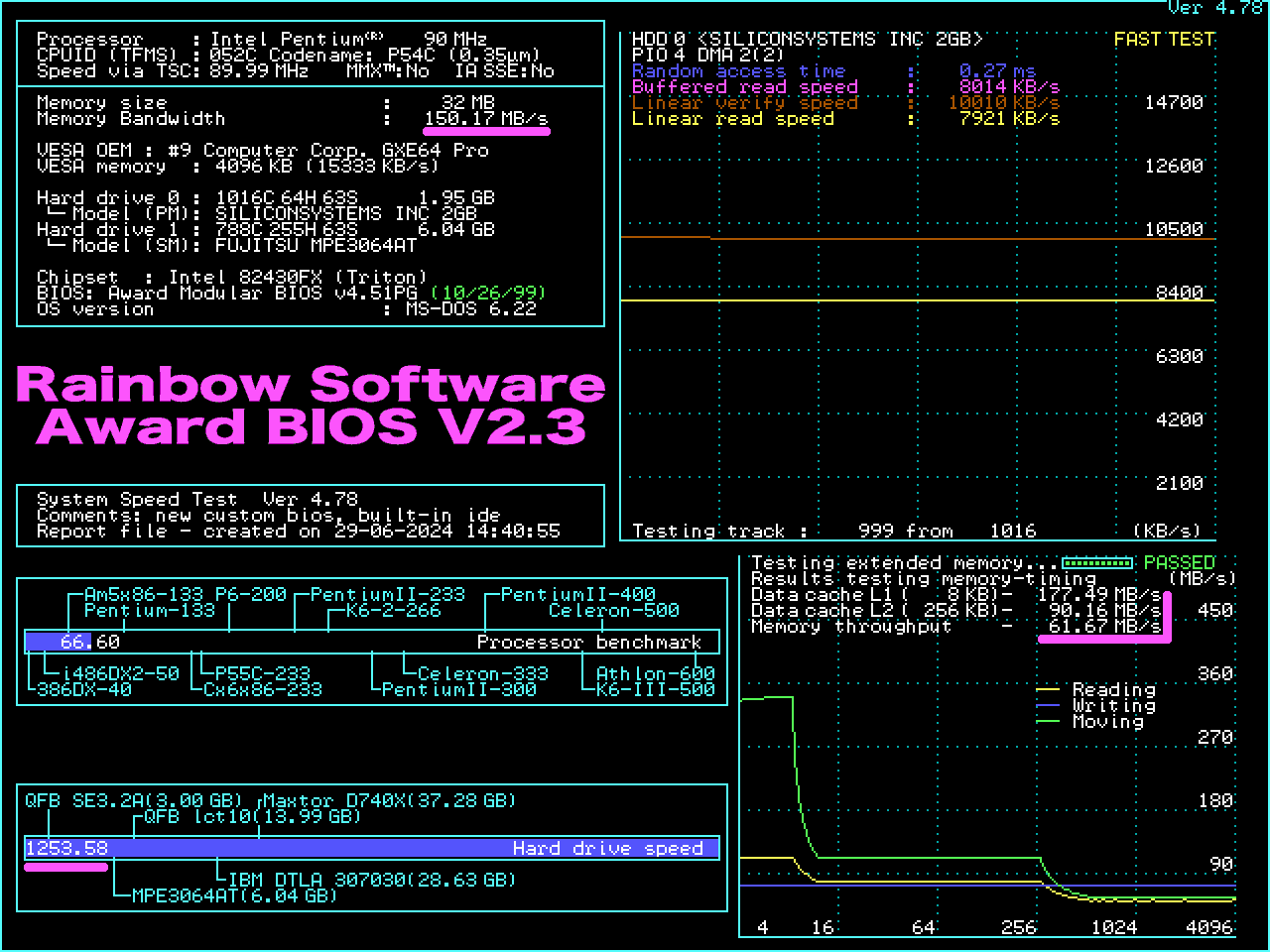The image size is (1270, 952).
Task: Click the Random access time 0.27 ms line
Action: coord(833,71)
